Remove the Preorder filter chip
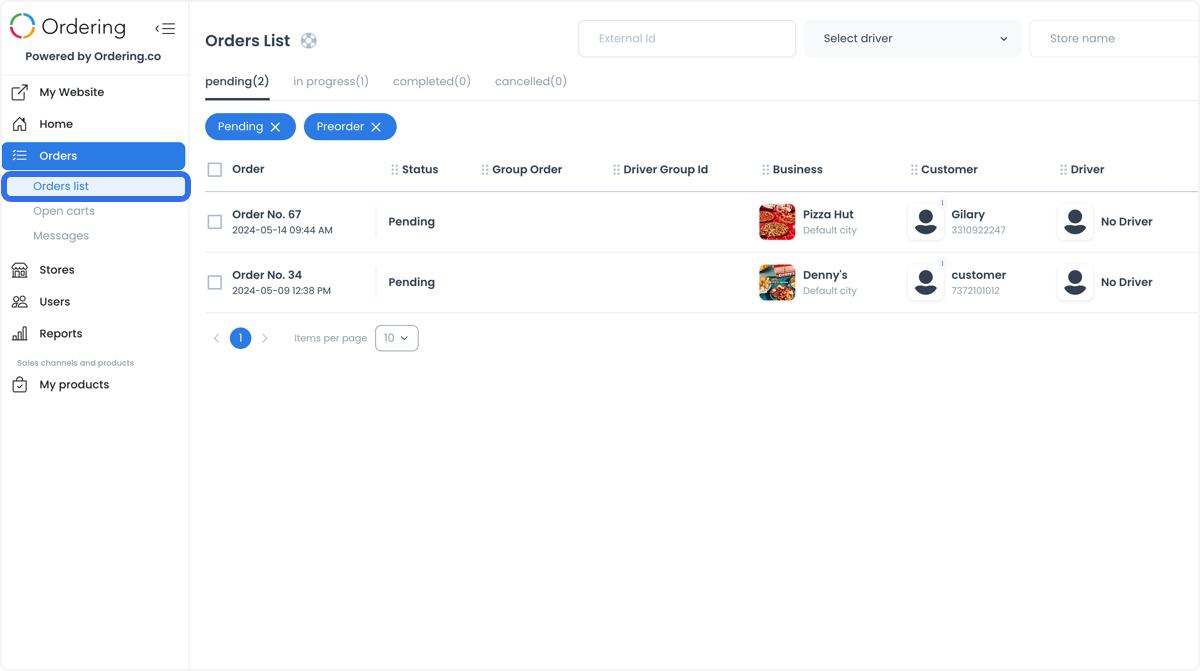The height and width of the screenshot is (671, 1200). point(376,127)
